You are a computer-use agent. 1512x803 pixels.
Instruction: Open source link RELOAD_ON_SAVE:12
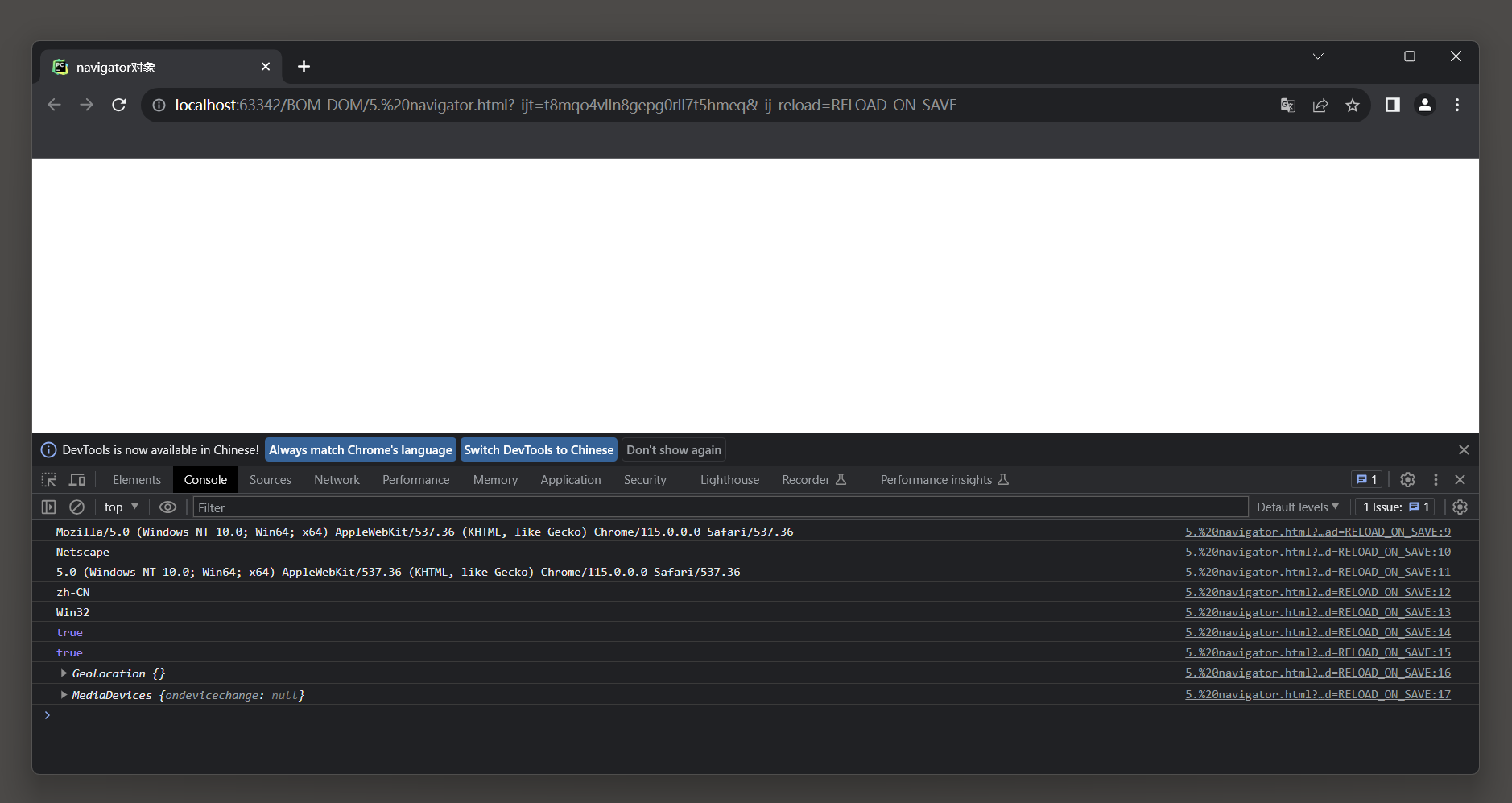coord(1318,592)
